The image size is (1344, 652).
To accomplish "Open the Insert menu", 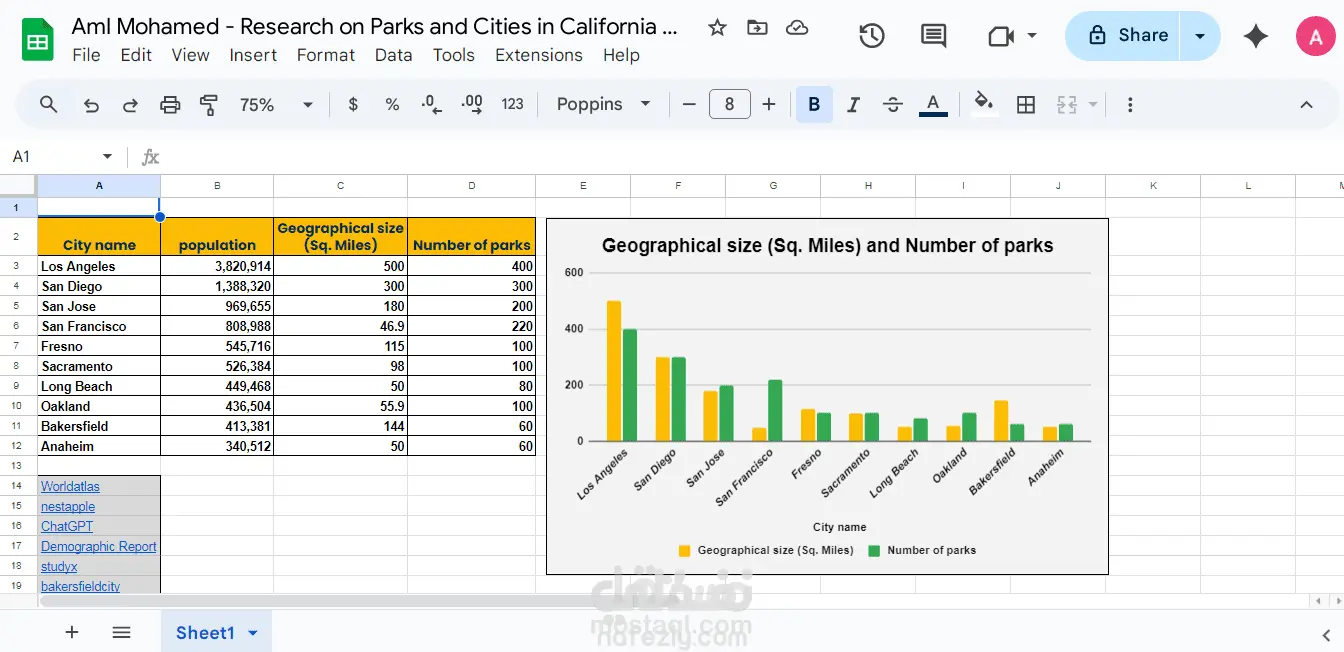I will click(253, 55).
